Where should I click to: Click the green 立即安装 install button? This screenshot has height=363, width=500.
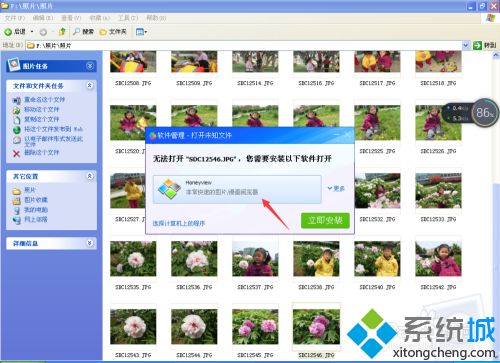[325, 220]
